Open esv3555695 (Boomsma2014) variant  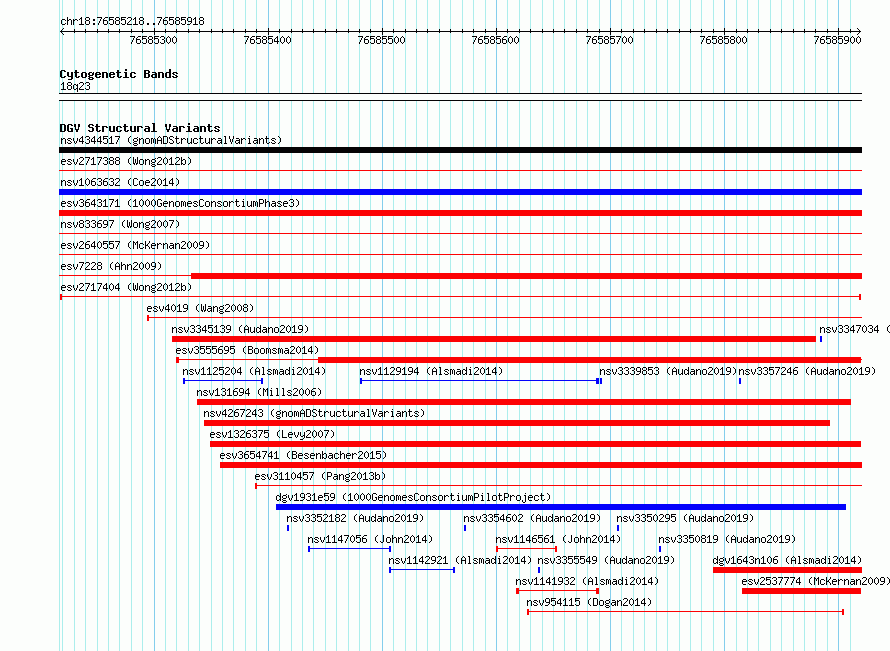pos(247,350)
